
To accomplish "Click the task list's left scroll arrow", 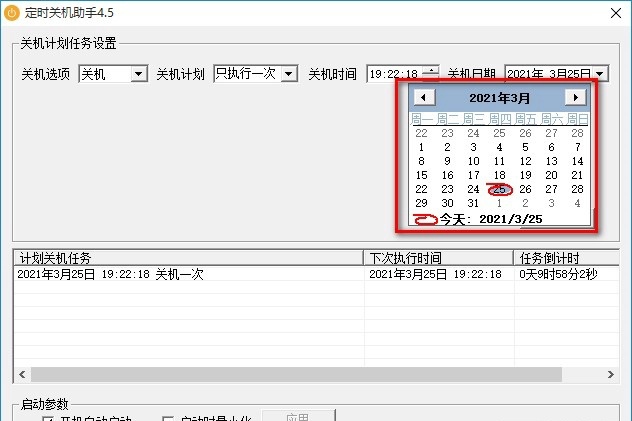I will (x=22, y=375).
